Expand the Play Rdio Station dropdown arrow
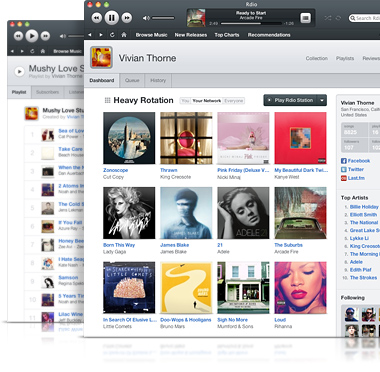This screenshot has width=380, height=372. (322, 100)
